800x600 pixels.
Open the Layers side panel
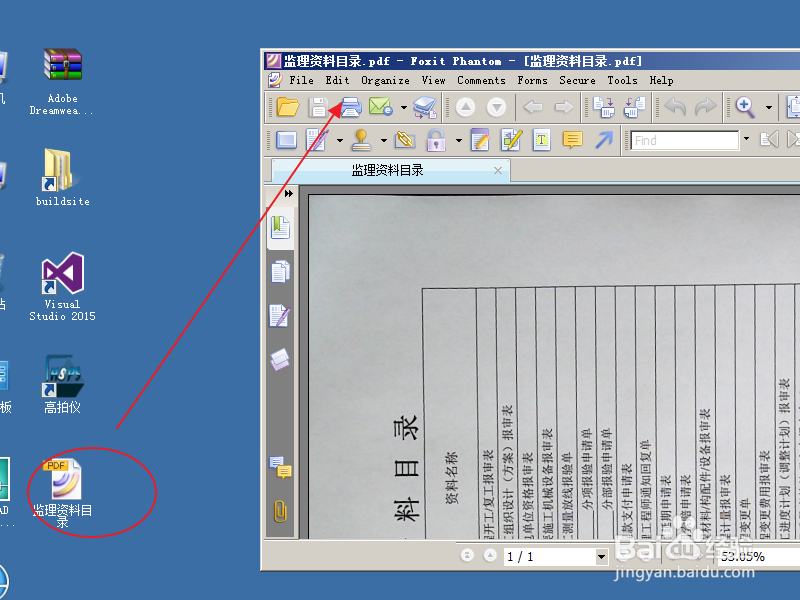point(280,359)
